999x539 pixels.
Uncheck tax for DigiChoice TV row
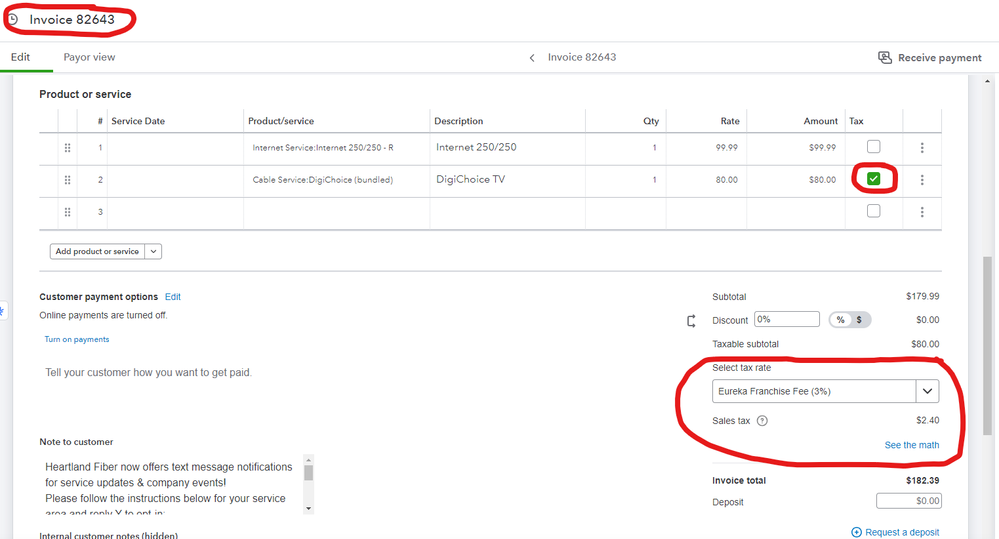click(874, 179)
